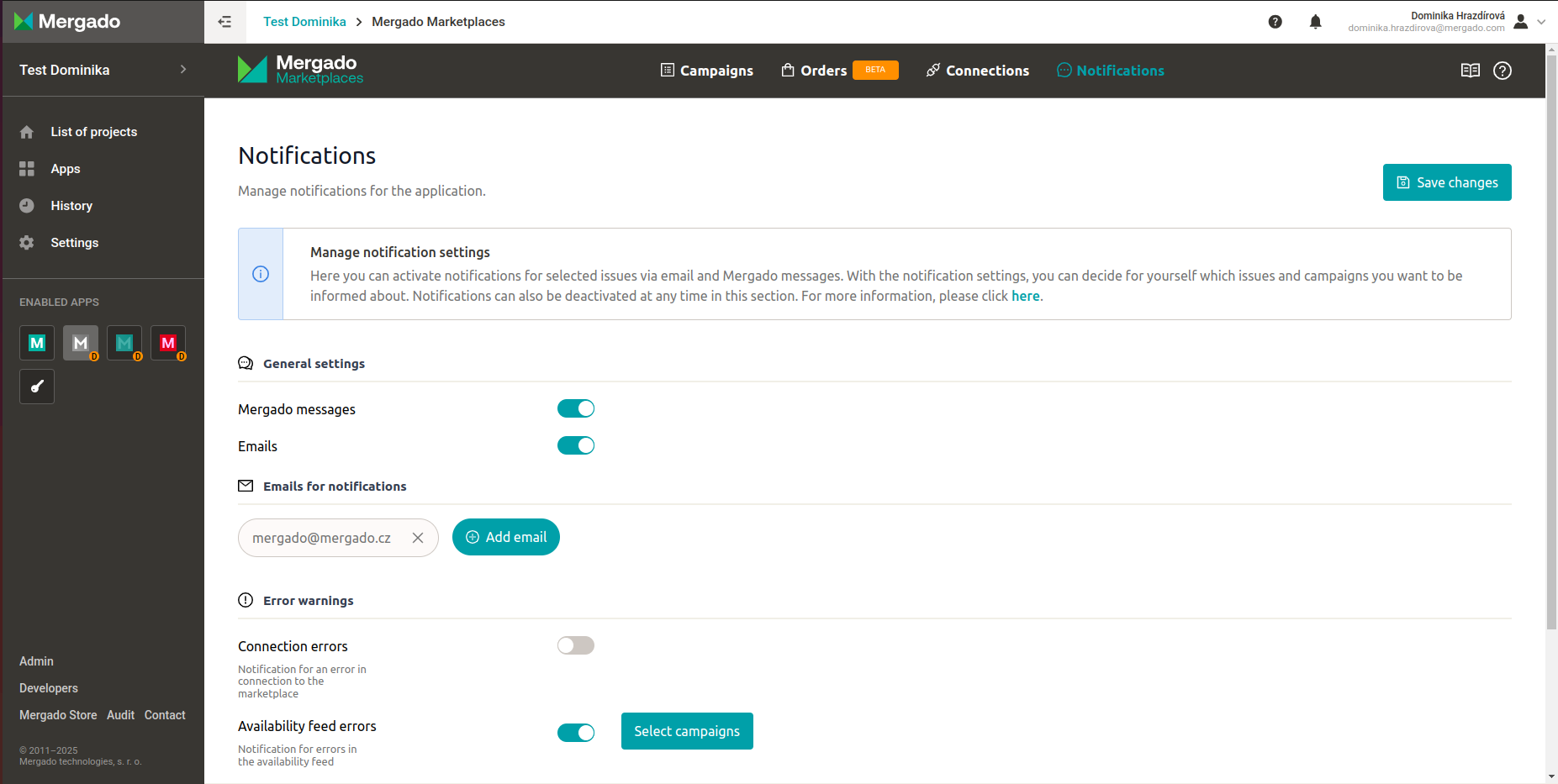Image resolution: width=1558 pixels, height=784 pixels.
Task: Follow the 'here' link for more information
Action: [1025, 296]
